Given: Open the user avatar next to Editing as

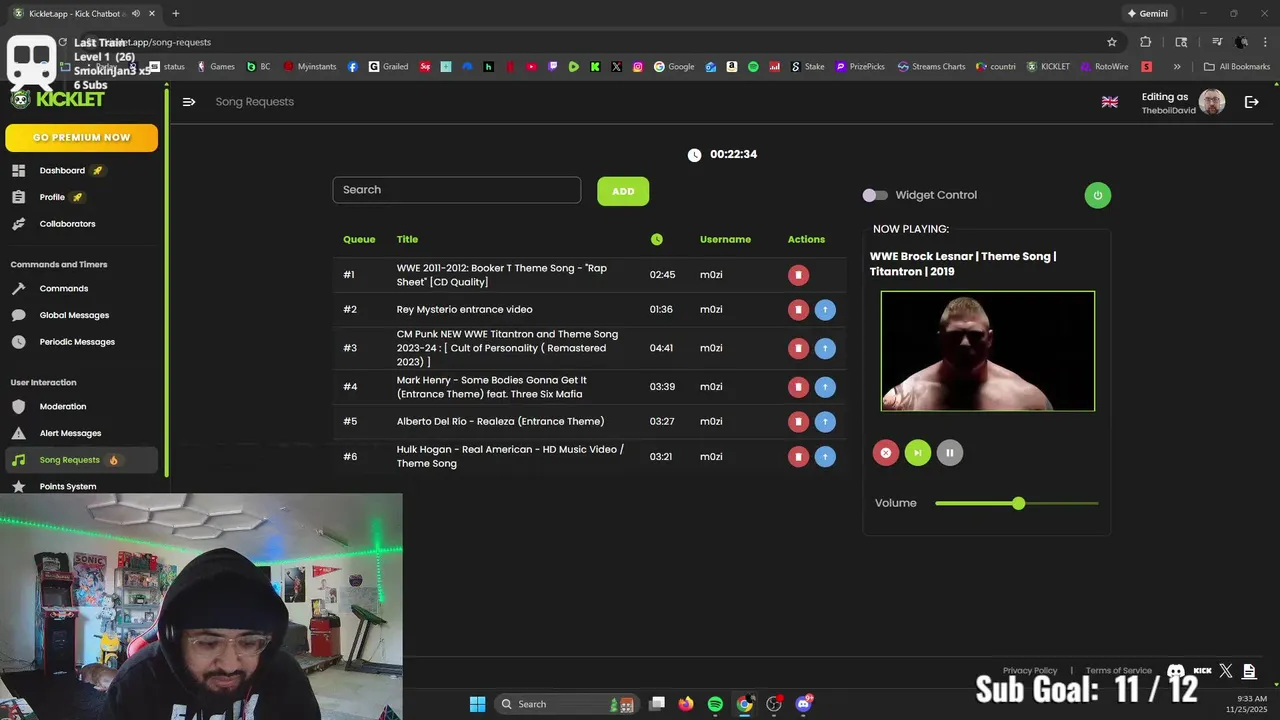Looking at the screenshot, I should coord(1212,102).
